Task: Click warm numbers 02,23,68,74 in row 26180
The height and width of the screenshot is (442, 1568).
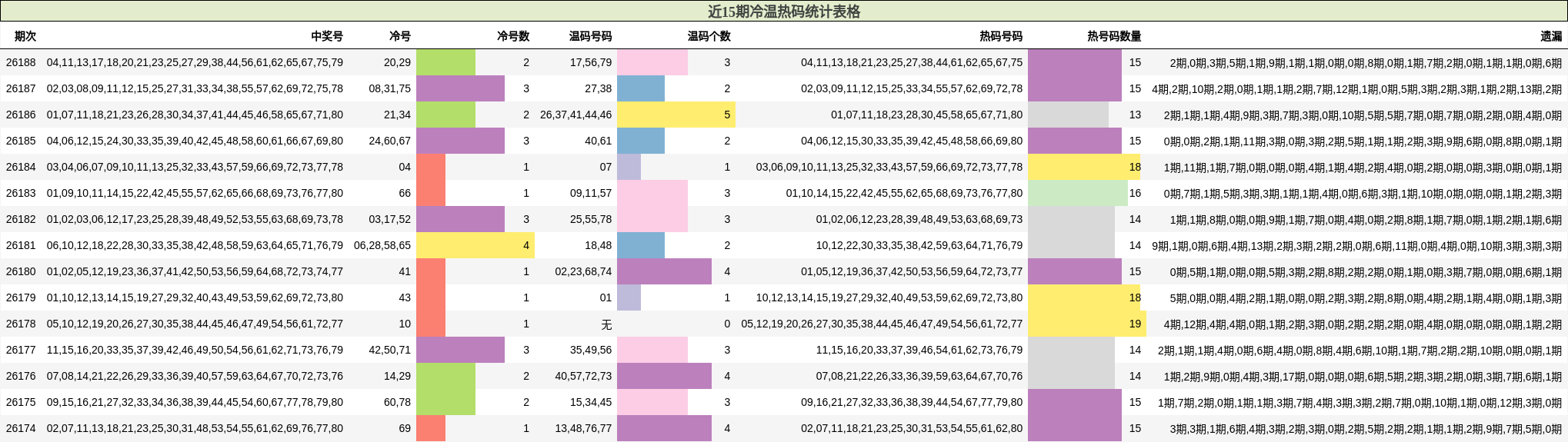Action: pos(583,271)
